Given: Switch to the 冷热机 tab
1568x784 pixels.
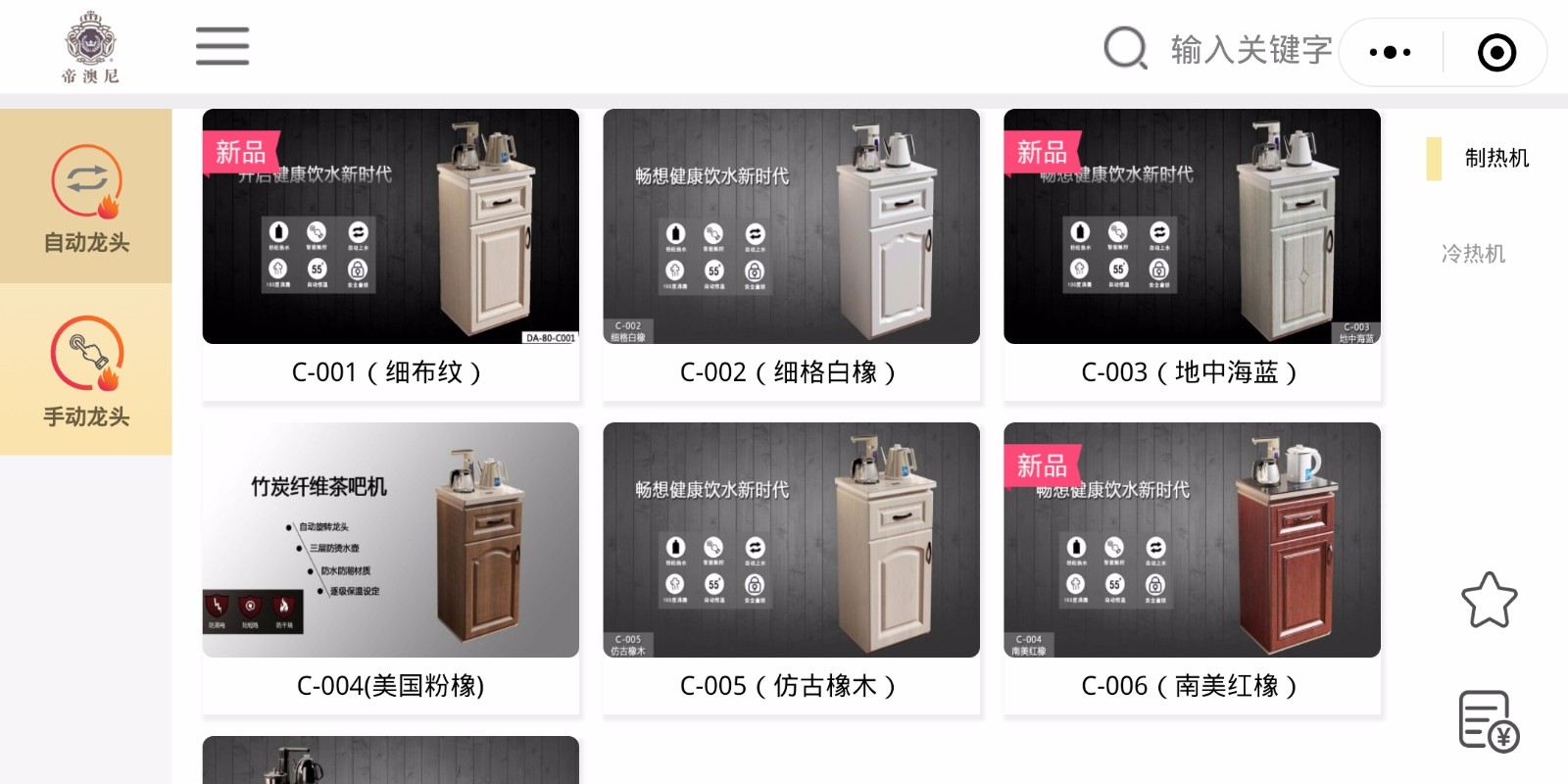Looking at the screenshot, I should (1473, 254).
